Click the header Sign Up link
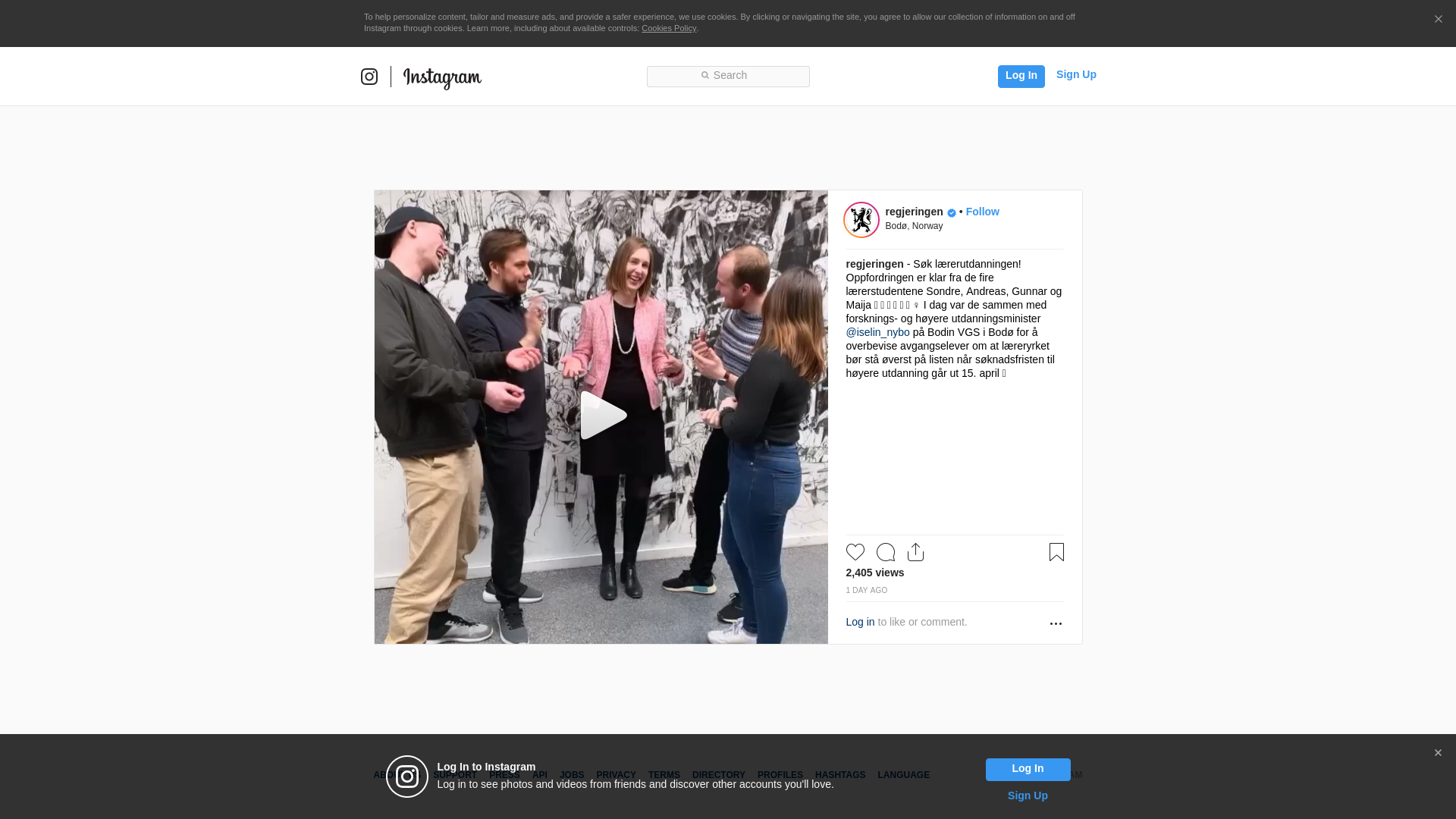Image resolution: width=1456 pixels, height=819 pixels. coord(1076,74)
